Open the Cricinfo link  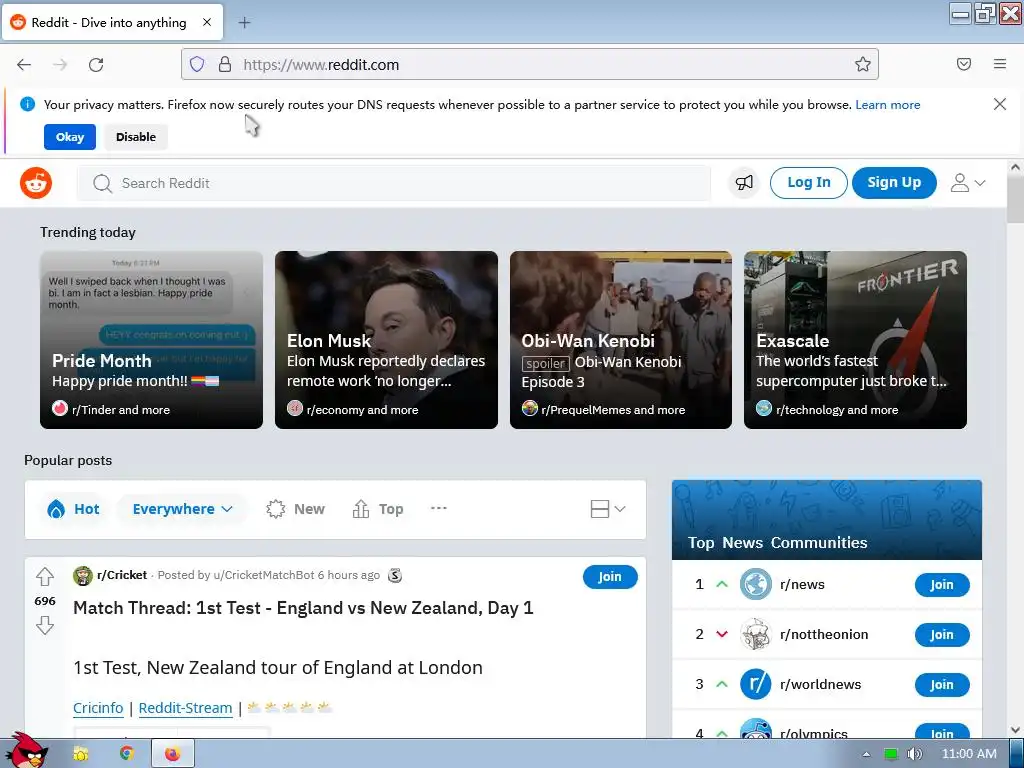coord(98,708)
